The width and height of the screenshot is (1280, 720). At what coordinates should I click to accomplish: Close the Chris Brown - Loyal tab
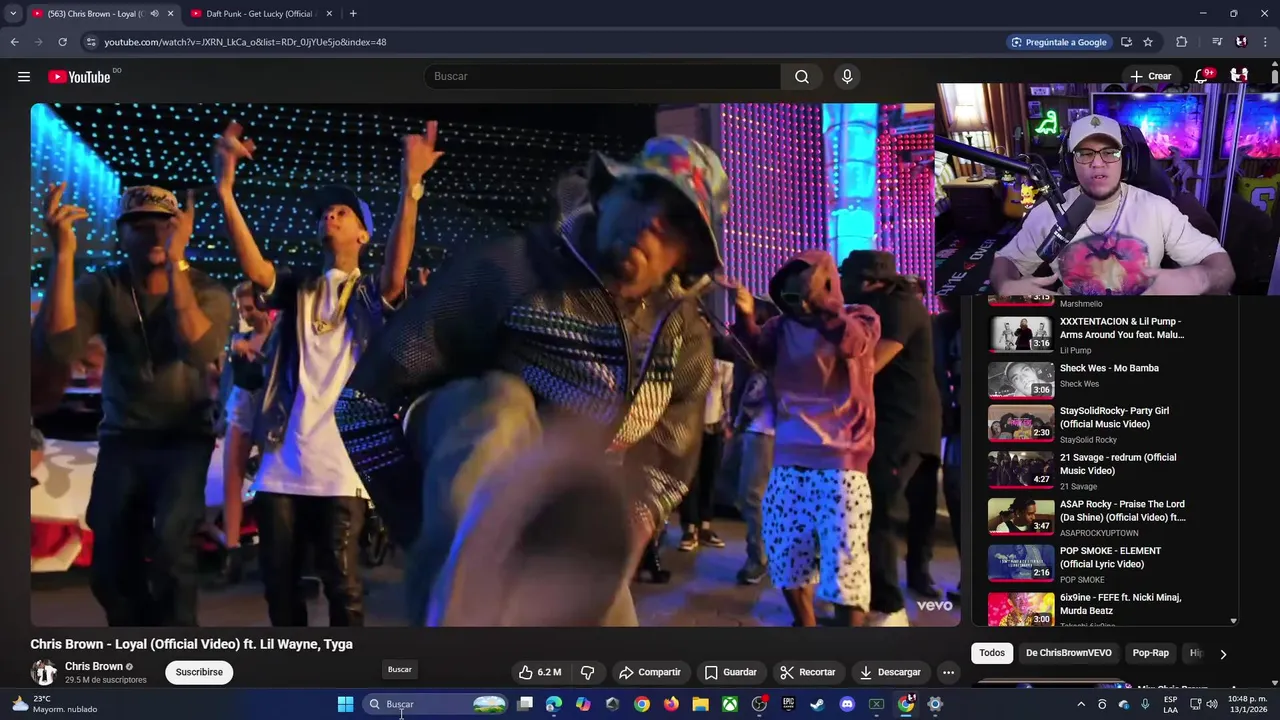[170, 14]
